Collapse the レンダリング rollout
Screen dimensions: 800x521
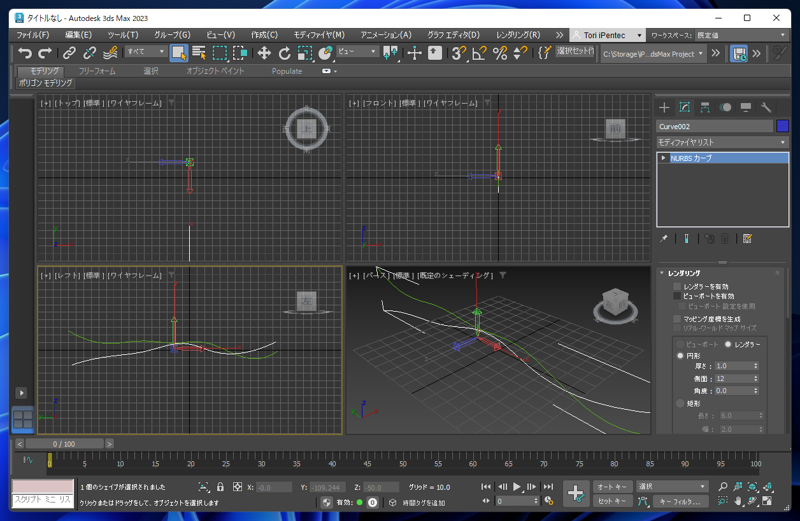(x=662, y=273)
